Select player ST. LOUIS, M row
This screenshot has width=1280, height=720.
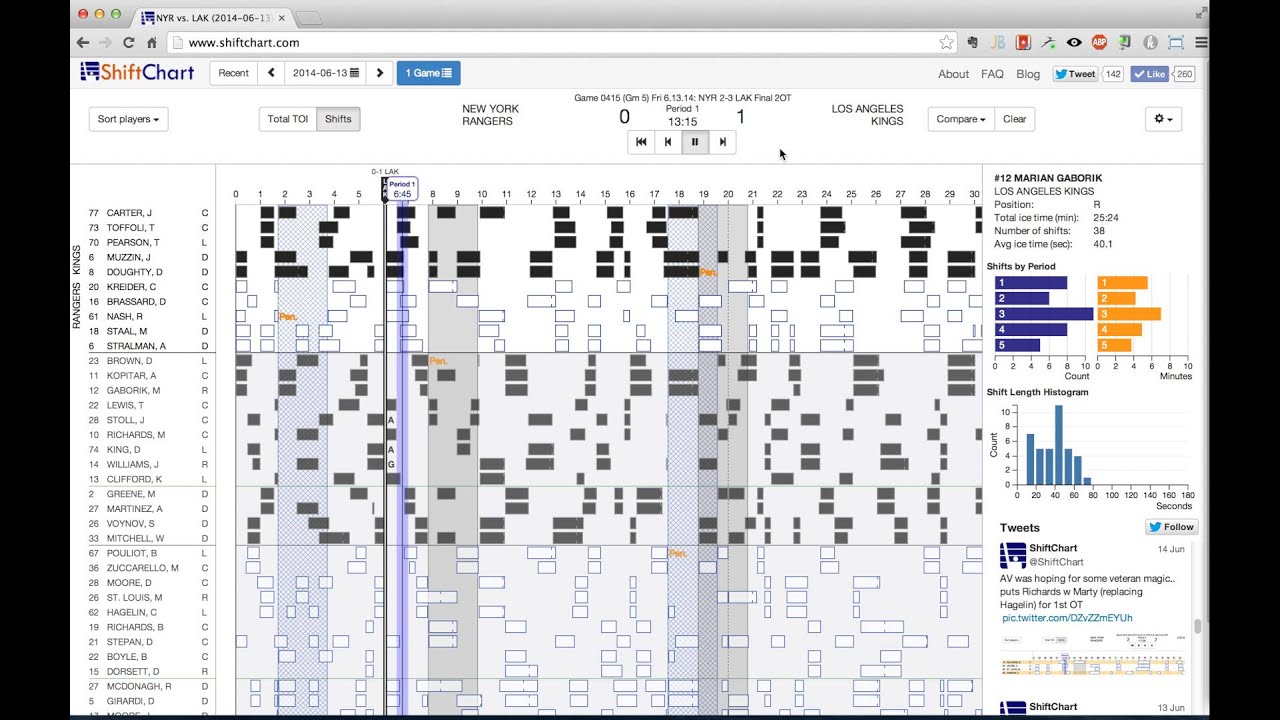pos(150,597)
